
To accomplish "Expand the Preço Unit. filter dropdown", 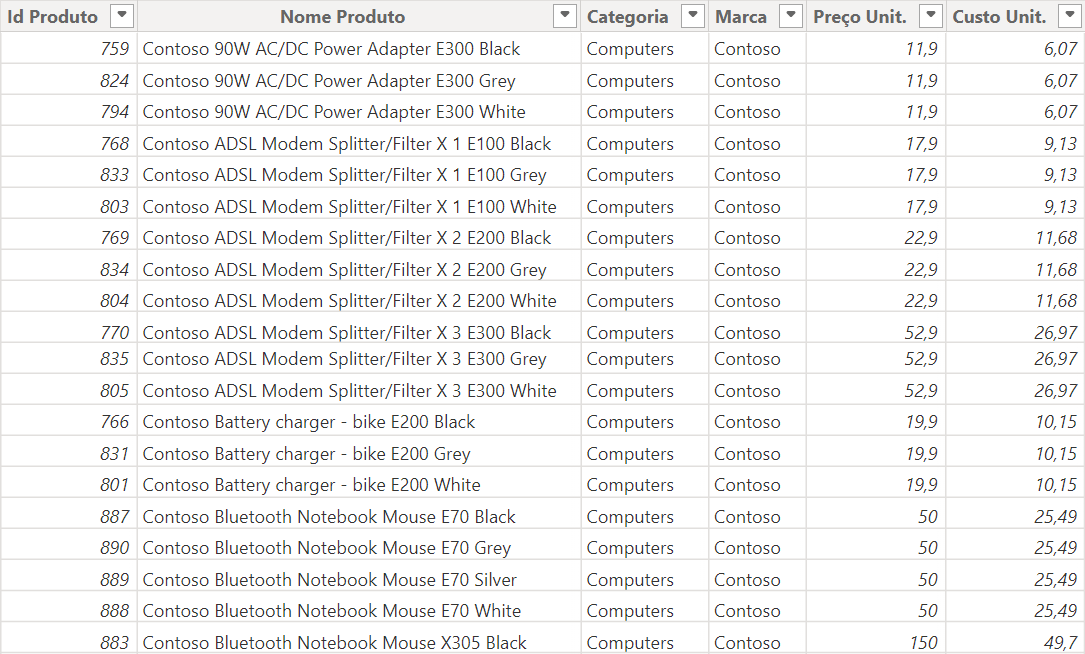I will point(931,15).
